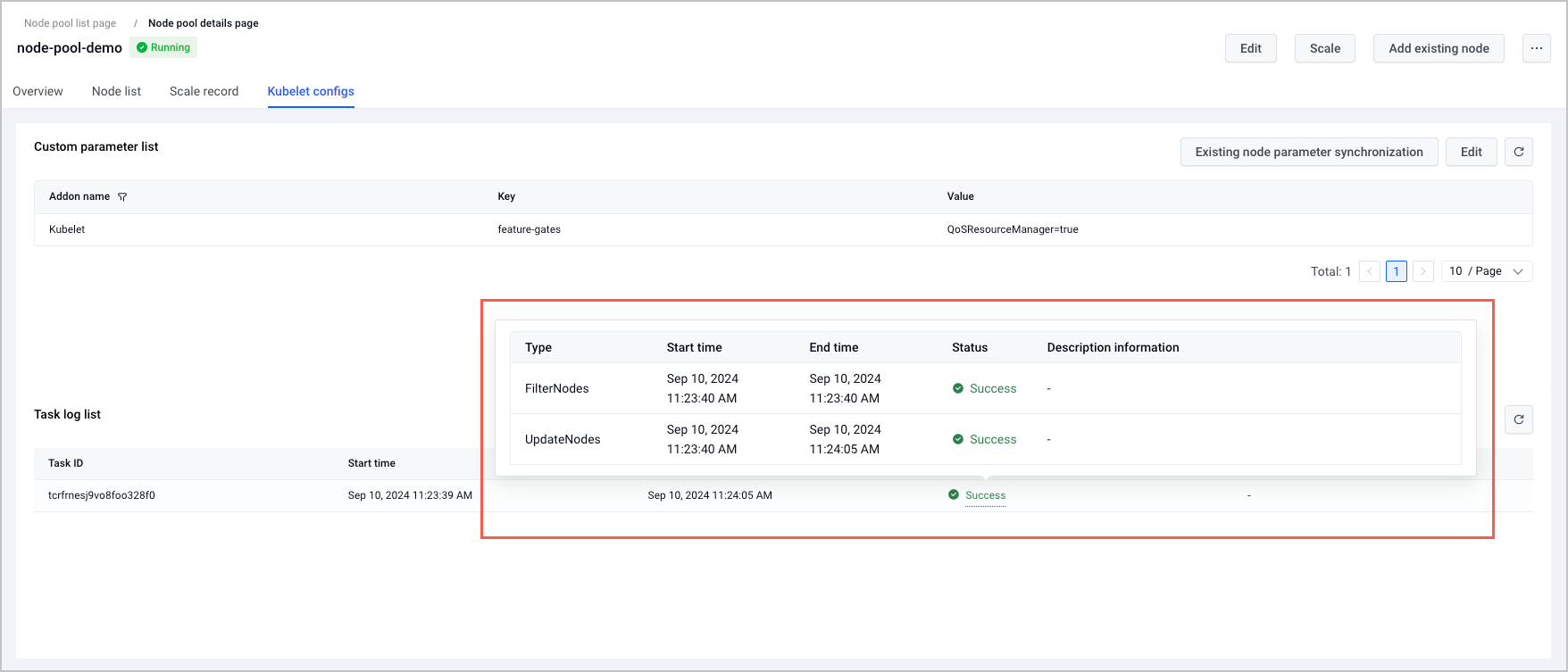The image size is (1568, 672).
Task: Click the Scale button
Action: point(1325,48)
